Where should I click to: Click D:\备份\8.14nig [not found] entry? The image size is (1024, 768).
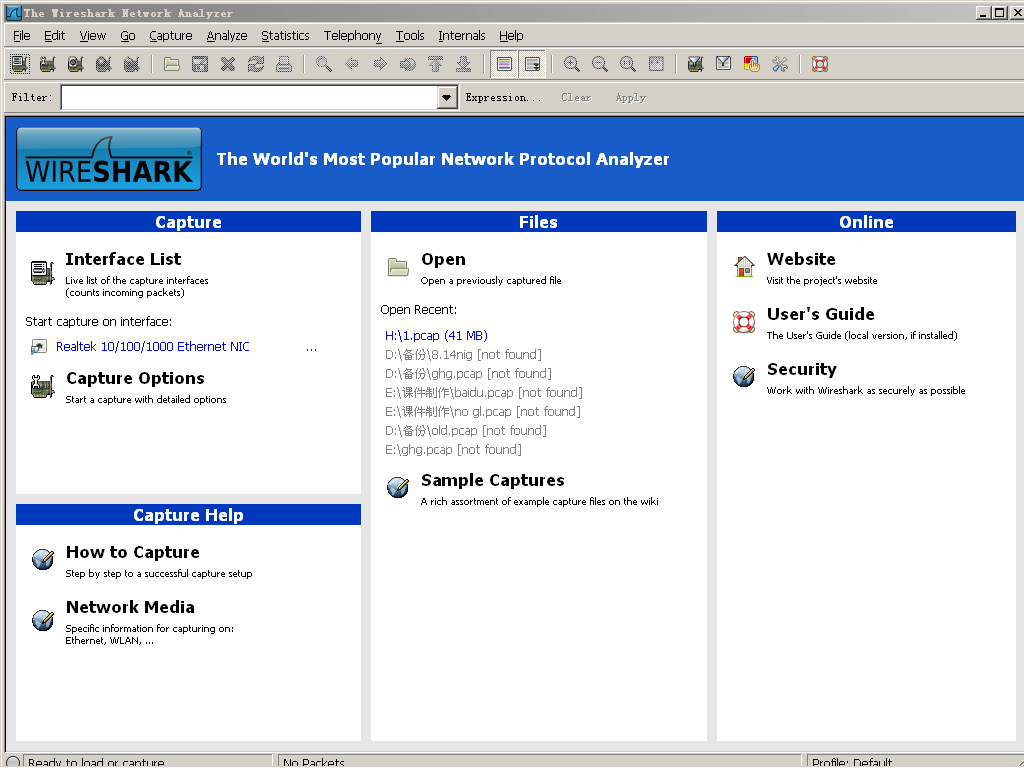(463, 355)
